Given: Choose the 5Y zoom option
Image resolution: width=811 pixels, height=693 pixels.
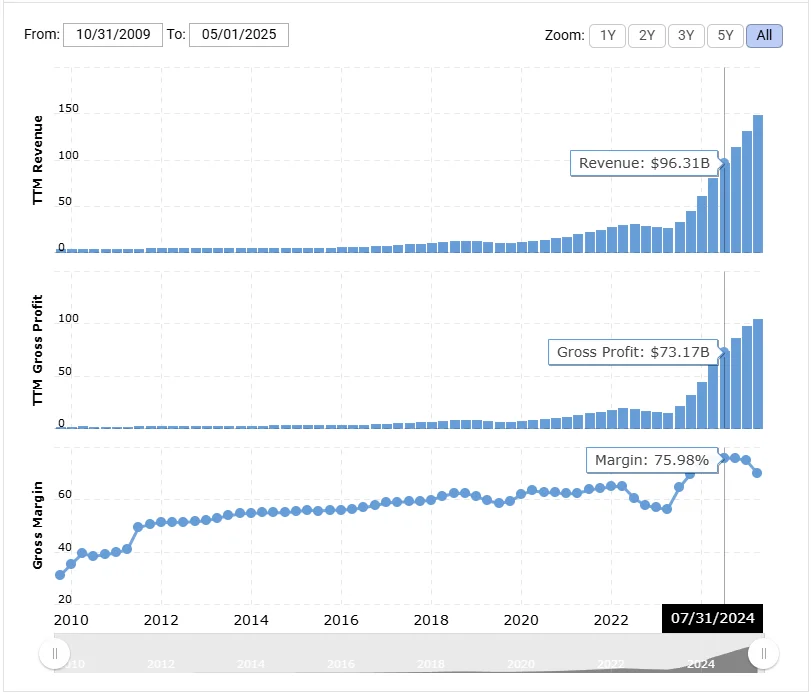Looking at the screenshot, I should (725, 35).
